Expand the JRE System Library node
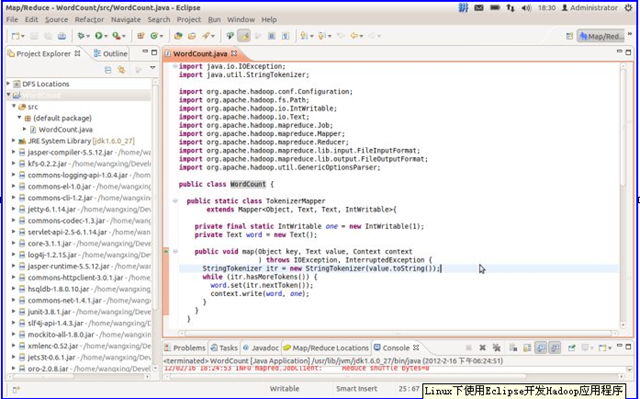The image size is (640, 399). coord(14,141)
